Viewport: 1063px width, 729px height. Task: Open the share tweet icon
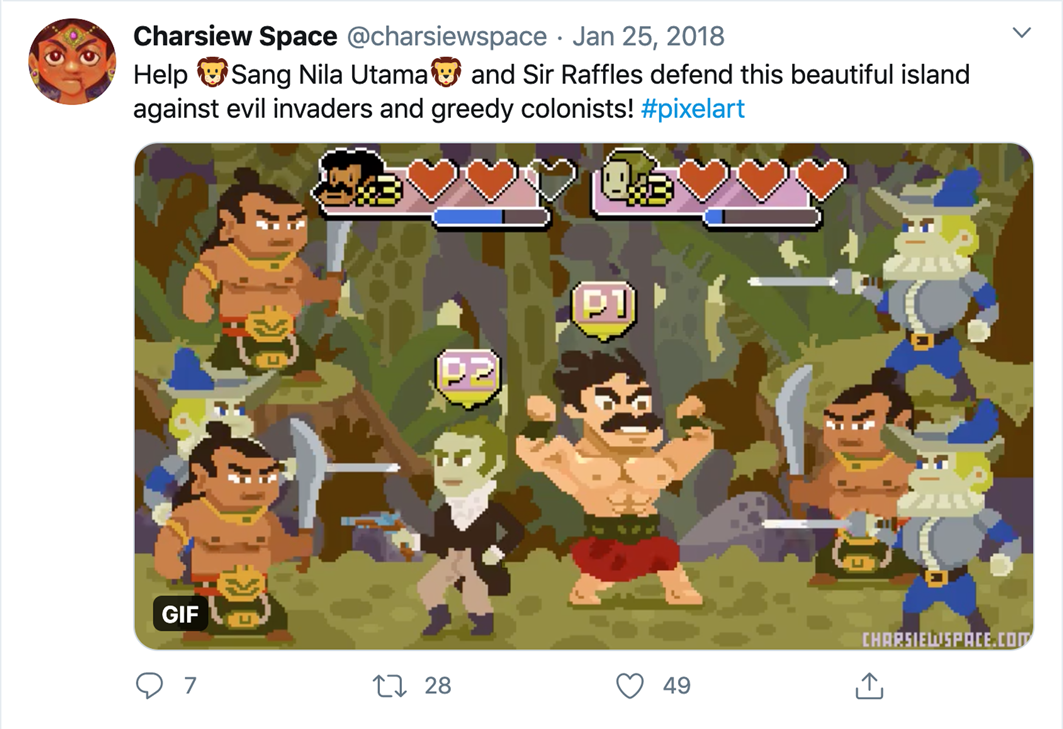tap(869, 685)
